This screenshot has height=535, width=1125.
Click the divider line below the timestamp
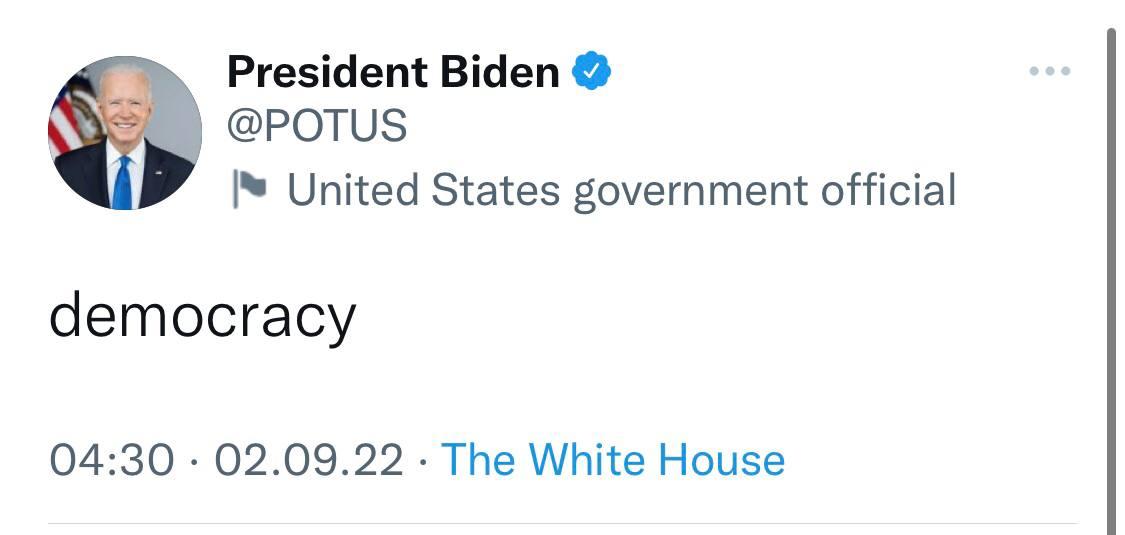[x=562, y=522]
